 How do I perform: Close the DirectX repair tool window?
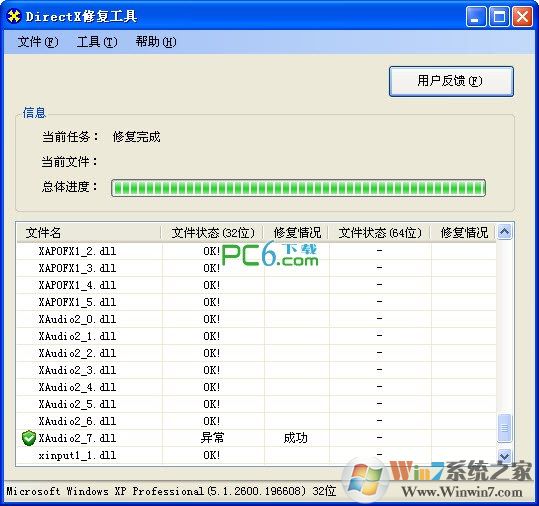coord(522,16)
